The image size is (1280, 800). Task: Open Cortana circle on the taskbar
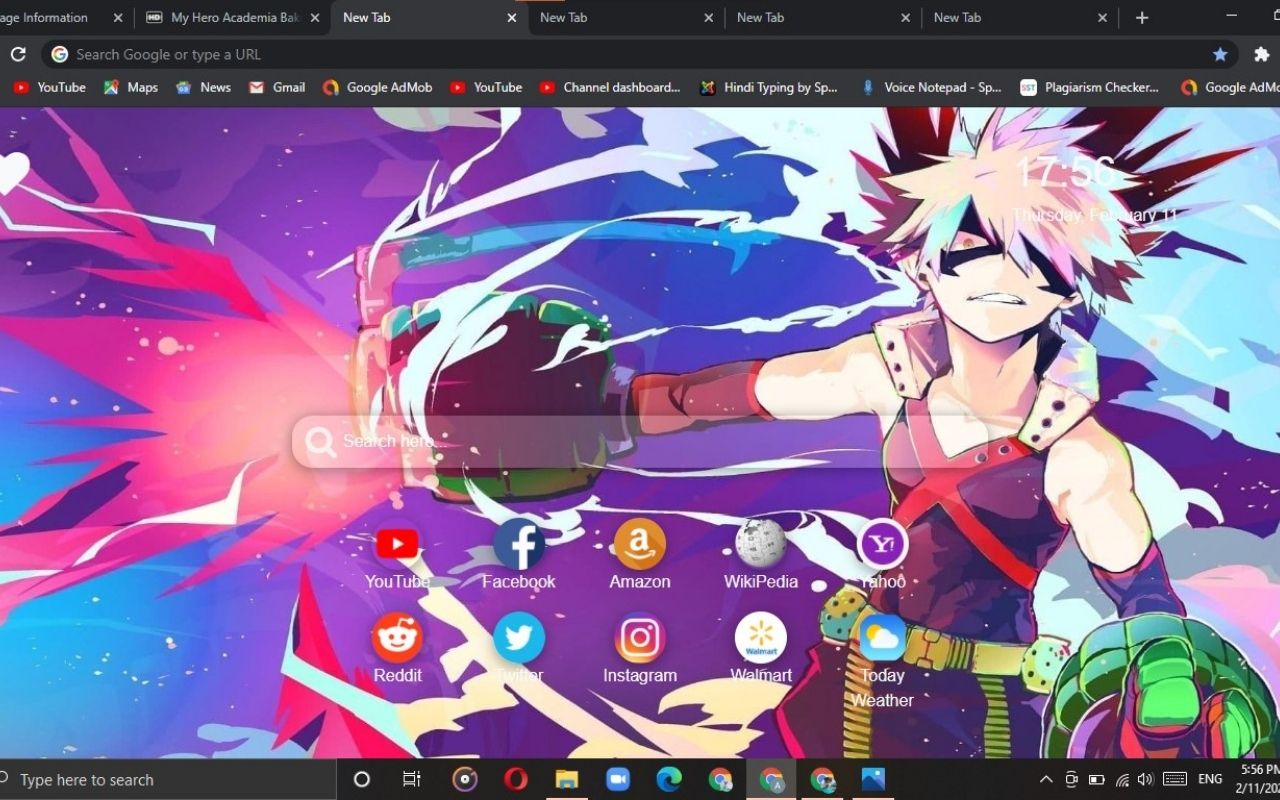click(362, 780)
